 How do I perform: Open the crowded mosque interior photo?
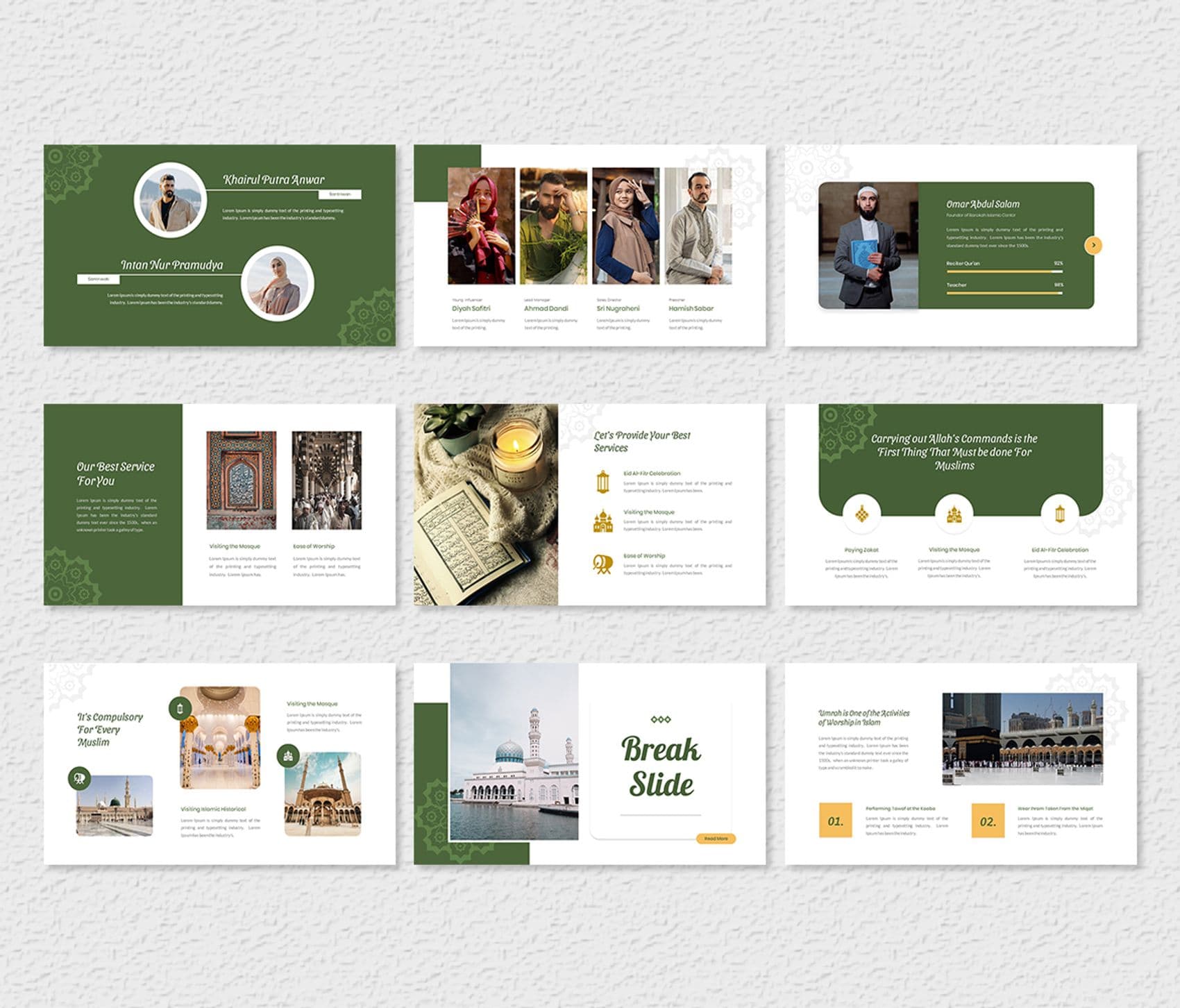point(327,480)
